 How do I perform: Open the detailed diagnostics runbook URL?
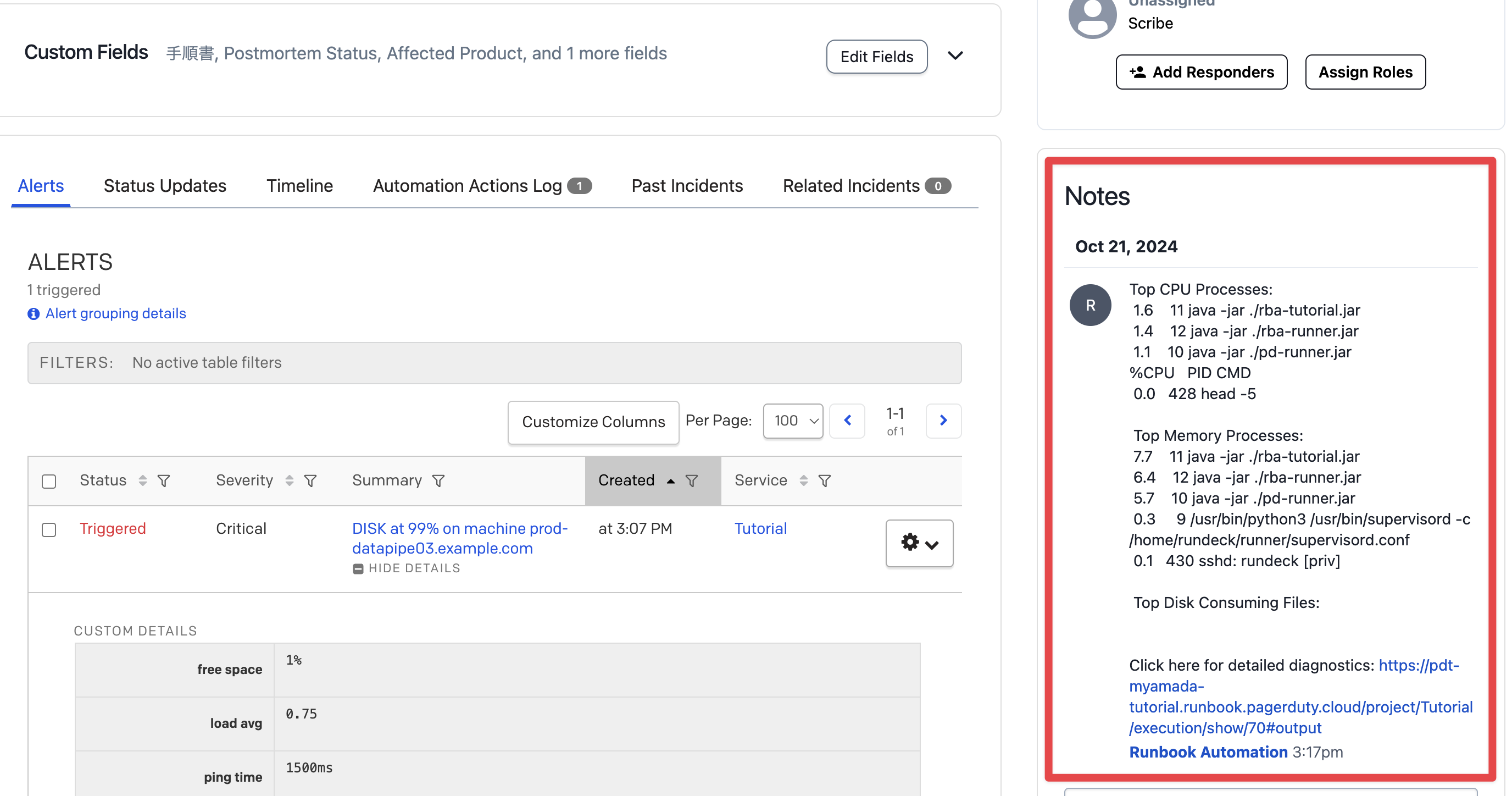(1300, 696)
